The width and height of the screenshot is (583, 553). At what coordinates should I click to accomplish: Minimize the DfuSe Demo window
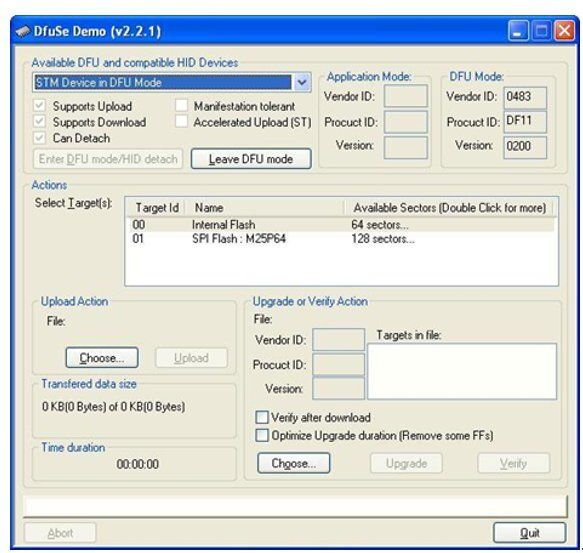pos(518,30)
